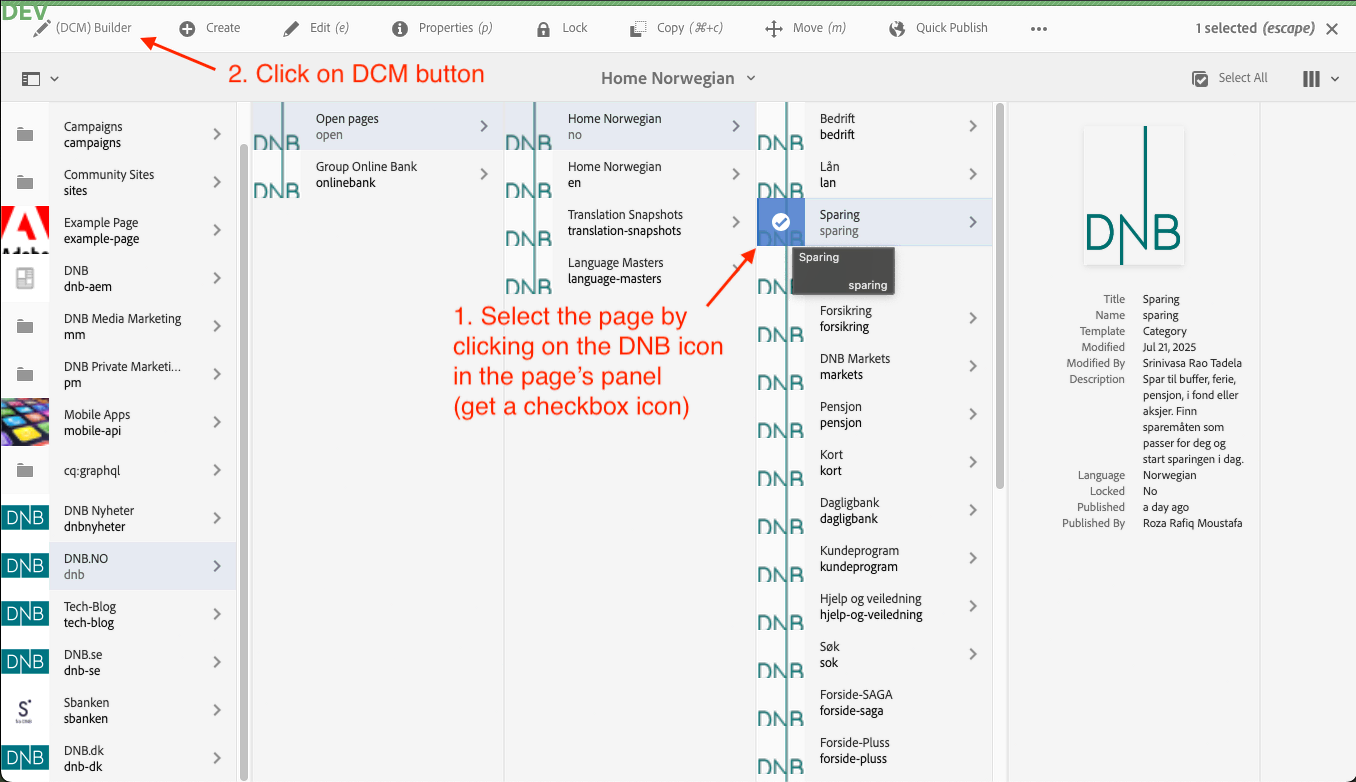Select the Forsikring page thumbnail icon
The image size is (1356, 782).
[x=781, y=318]
